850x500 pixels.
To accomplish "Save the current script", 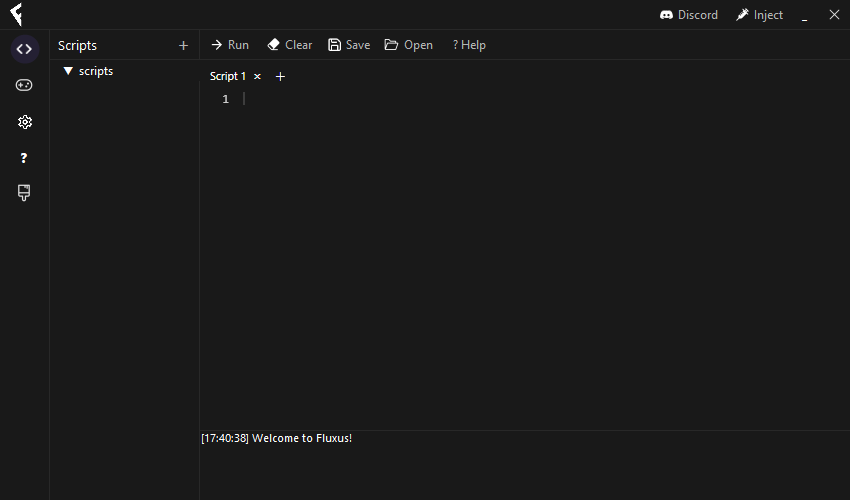I will point(349,45).
